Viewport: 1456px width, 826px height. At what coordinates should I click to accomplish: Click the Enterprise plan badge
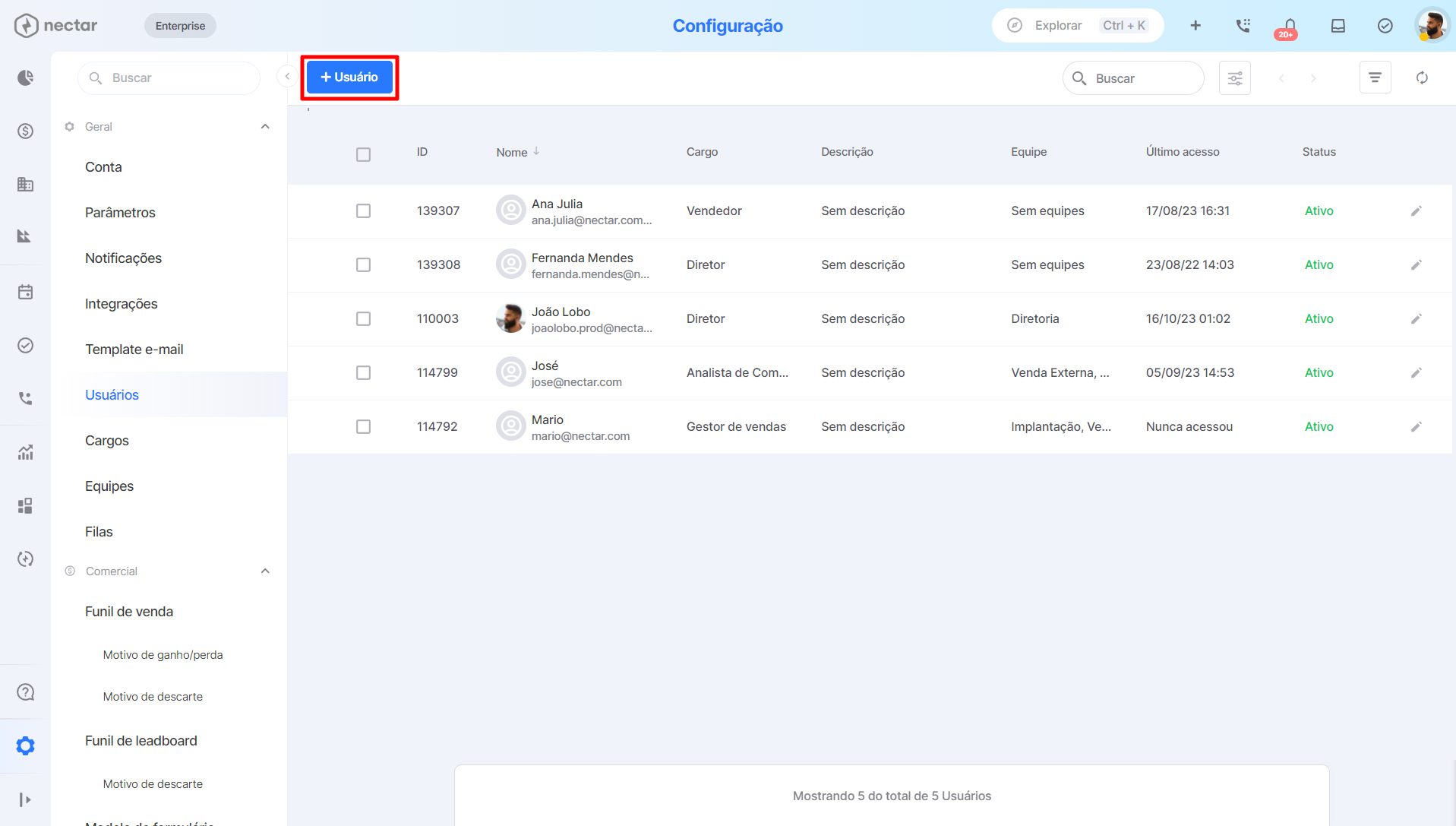pos(180,26)
